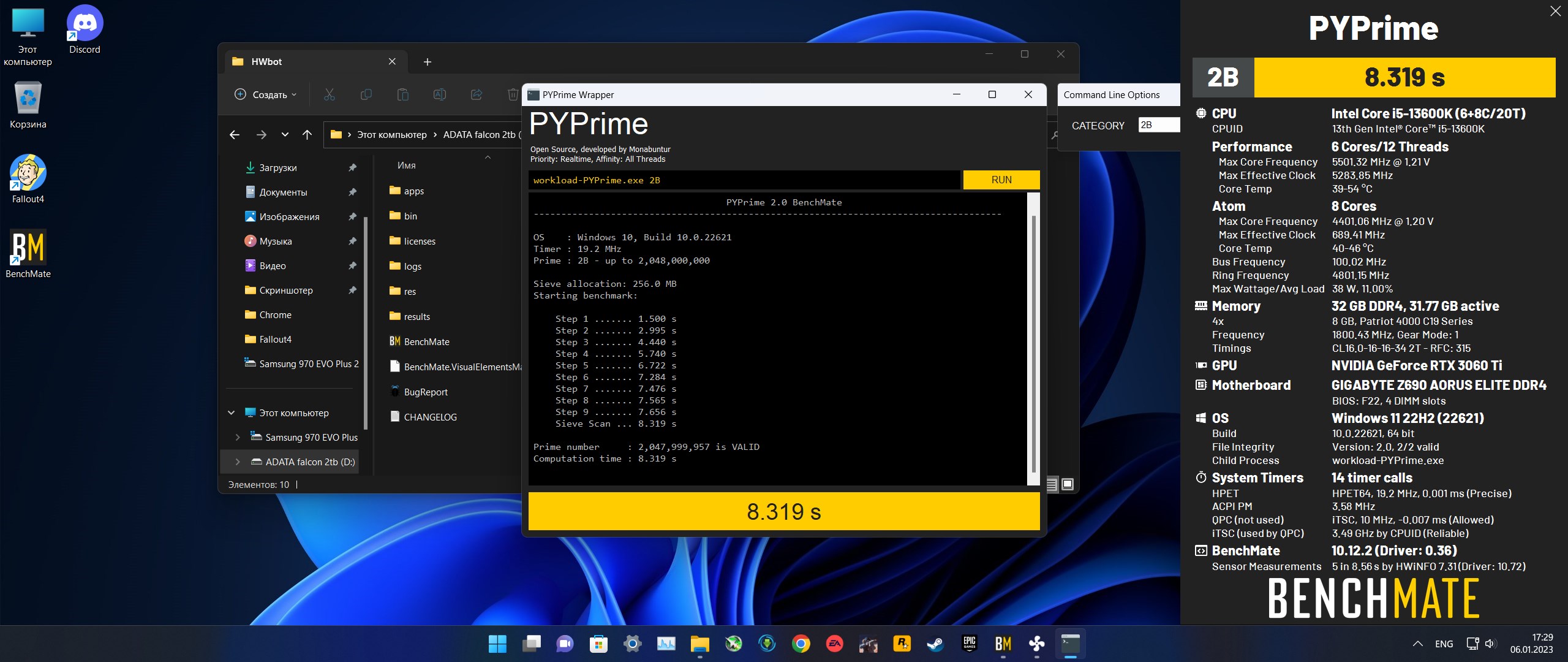Image resolution: width=1568 pixels, height=662 pixels.
Task: Click the RUN button in PYPrime
Action: (x=1001, y=180)
